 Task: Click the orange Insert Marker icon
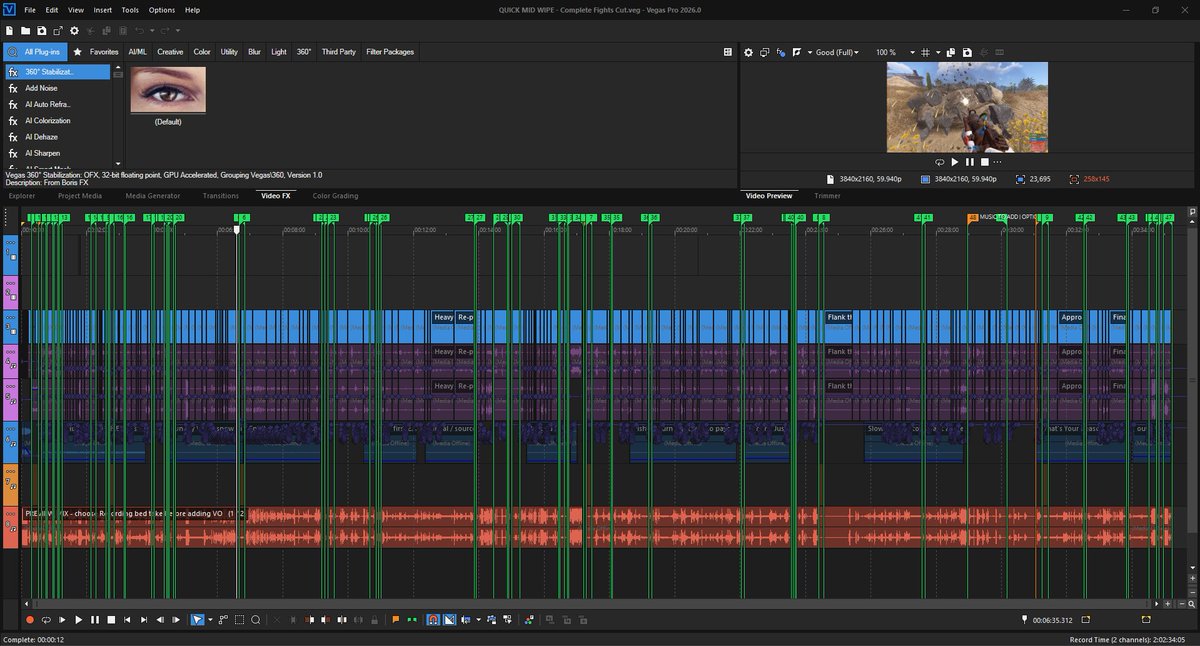coord(395,620)
